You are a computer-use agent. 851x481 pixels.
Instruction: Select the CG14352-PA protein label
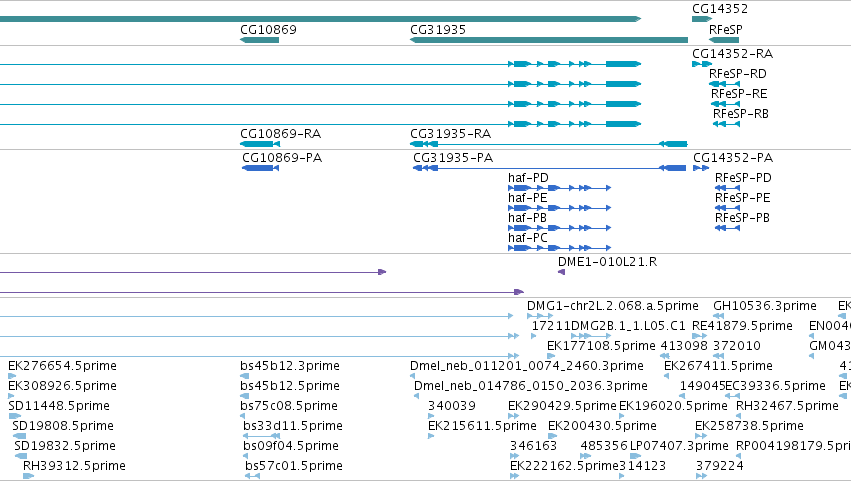coord(733,157)
